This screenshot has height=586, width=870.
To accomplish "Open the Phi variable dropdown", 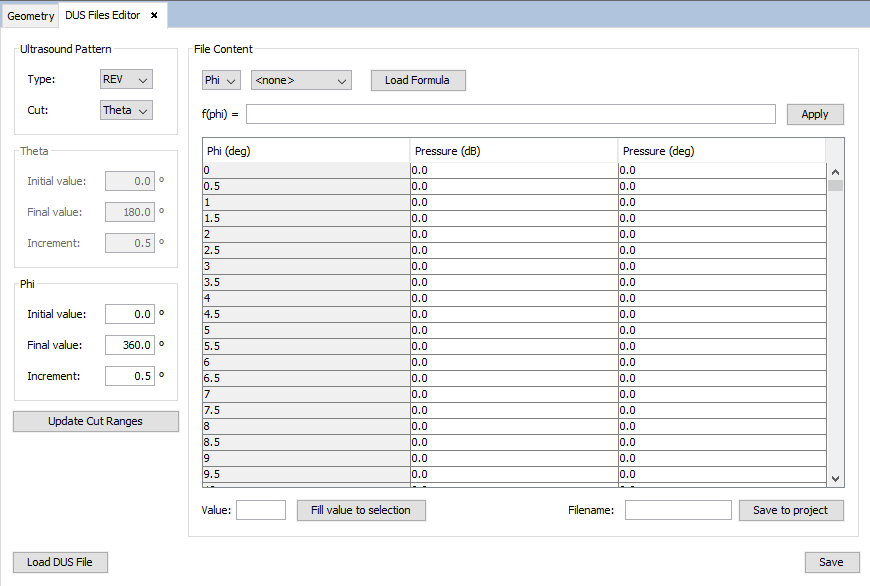I will pos(221,80).
